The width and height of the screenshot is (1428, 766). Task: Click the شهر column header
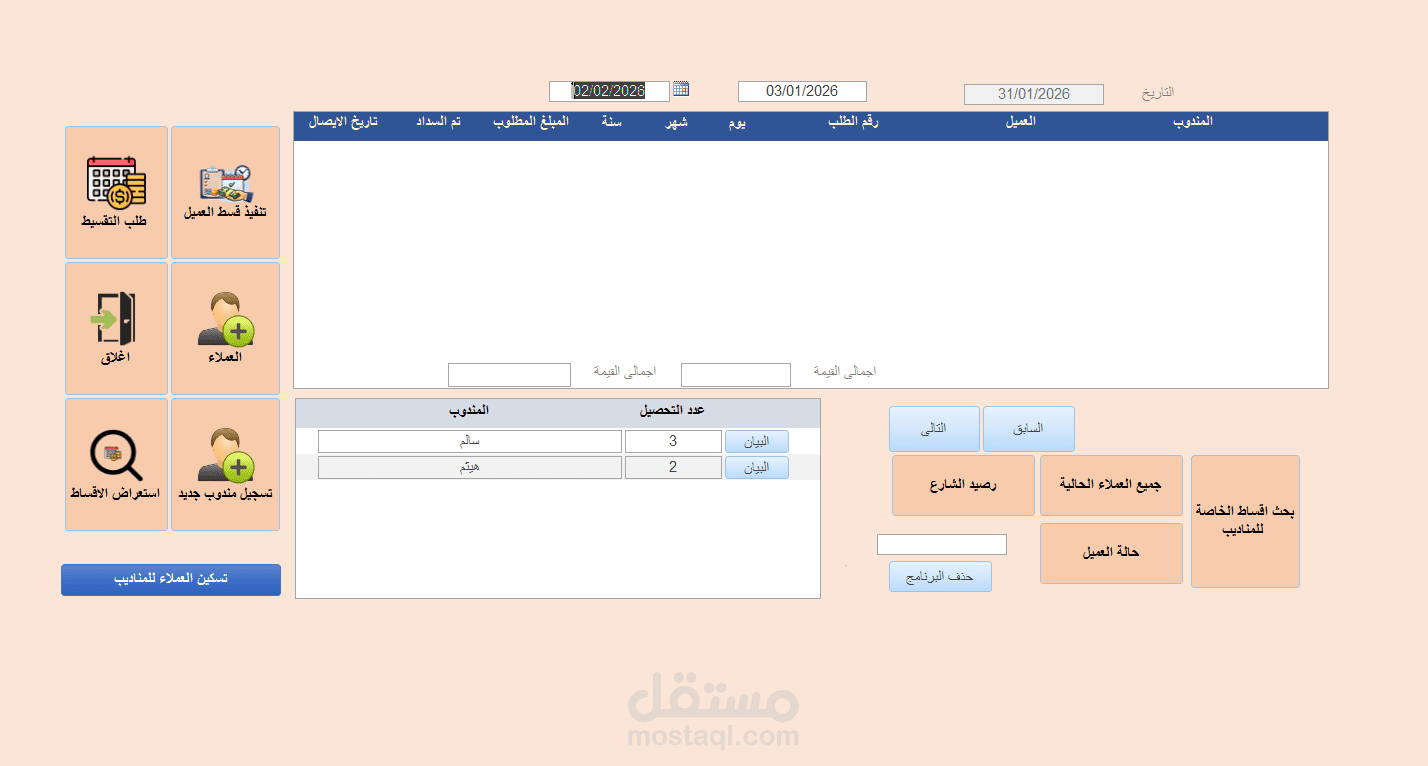(677, 123)
